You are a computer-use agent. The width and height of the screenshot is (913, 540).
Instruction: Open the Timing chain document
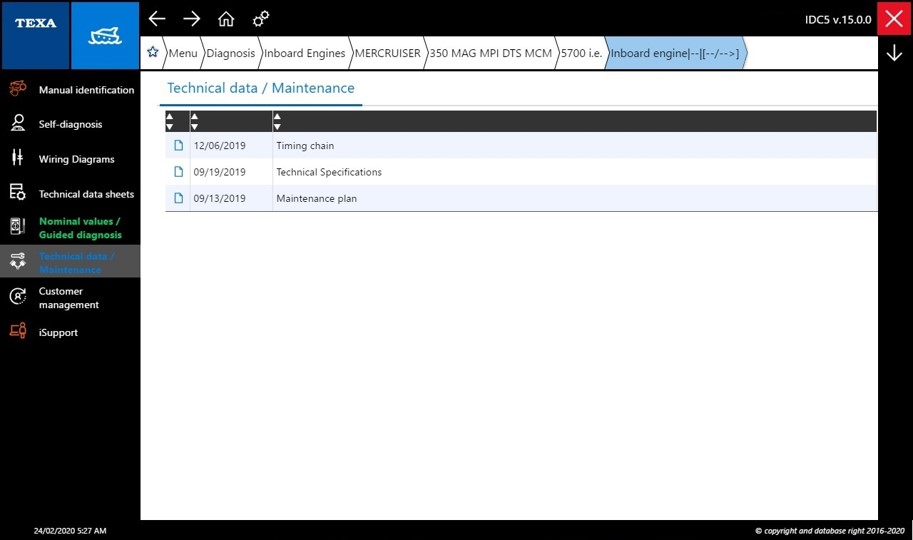(305, 146)
